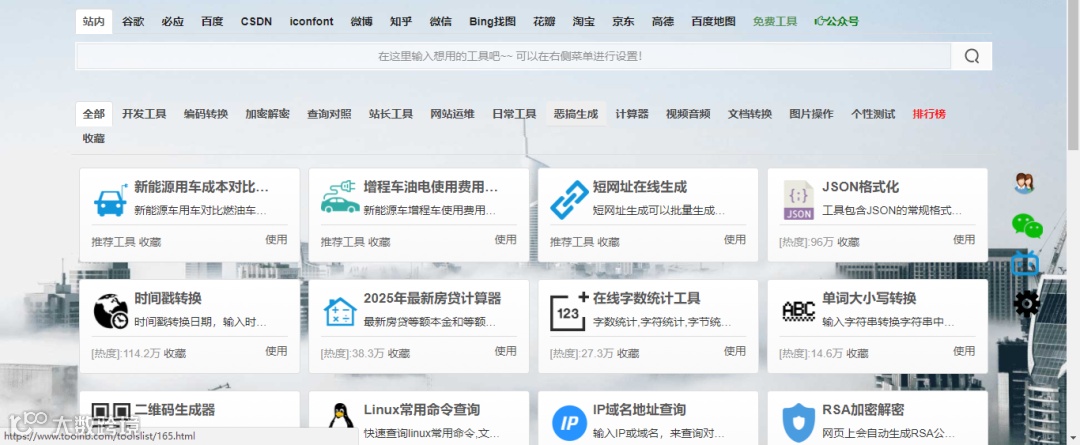1080x445 pixels.
Task: Open the green 公众号 link
Action: click(x=836, y=21)
